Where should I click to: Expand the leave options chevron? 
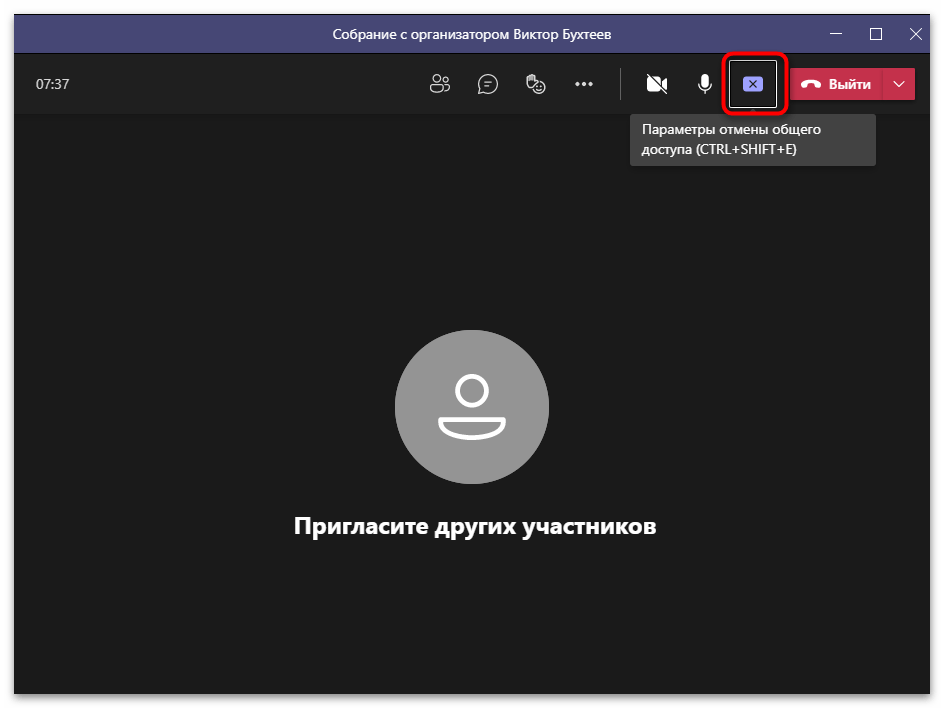click(899, 84)
